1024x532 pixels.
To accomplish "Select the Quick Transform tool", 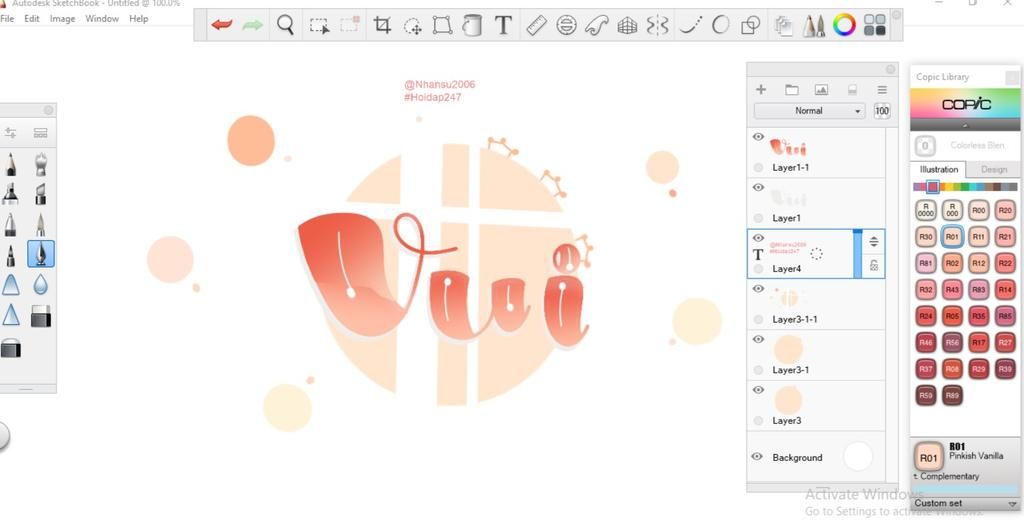I will [x=413, y=26].
